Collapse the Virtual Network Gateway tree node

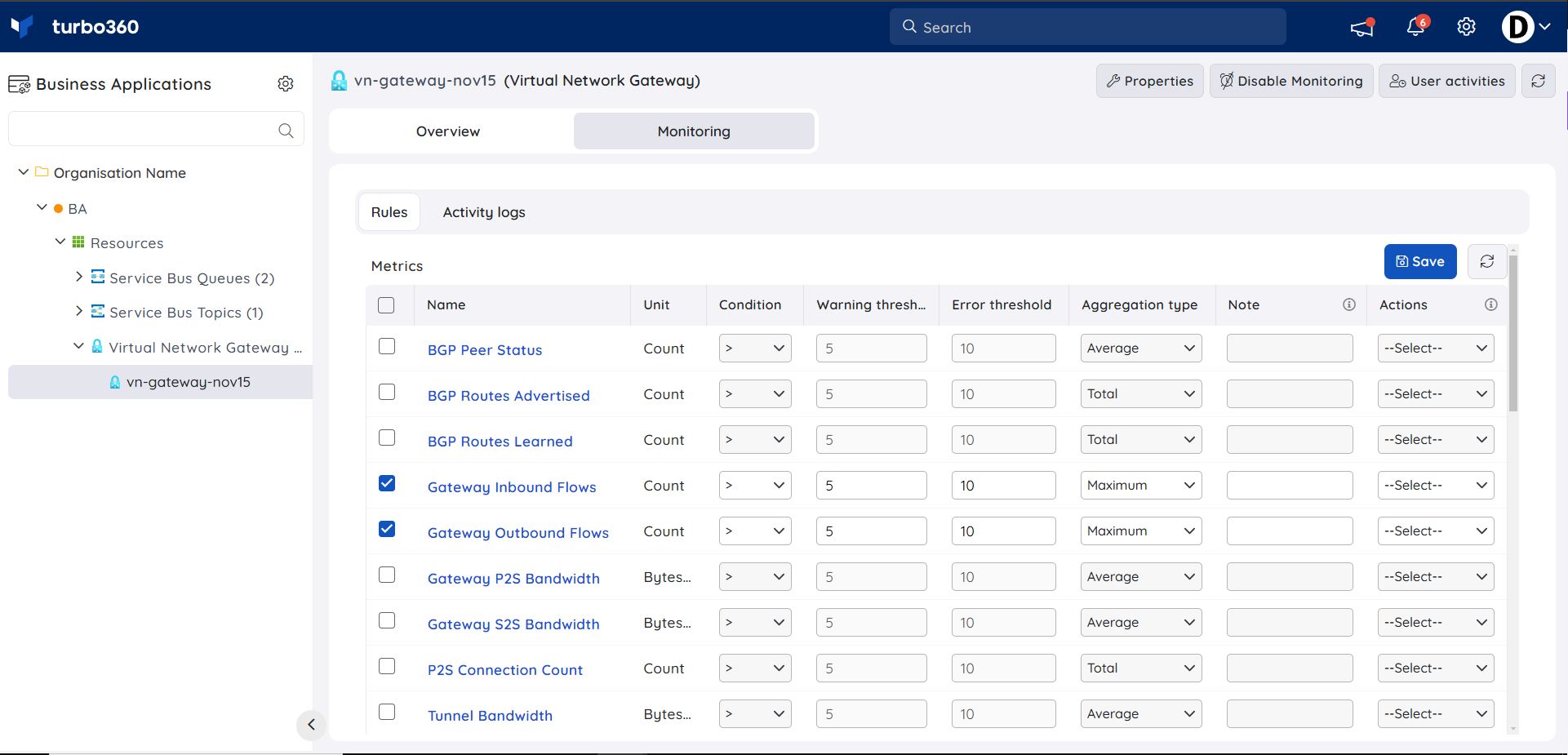(78, 346)
